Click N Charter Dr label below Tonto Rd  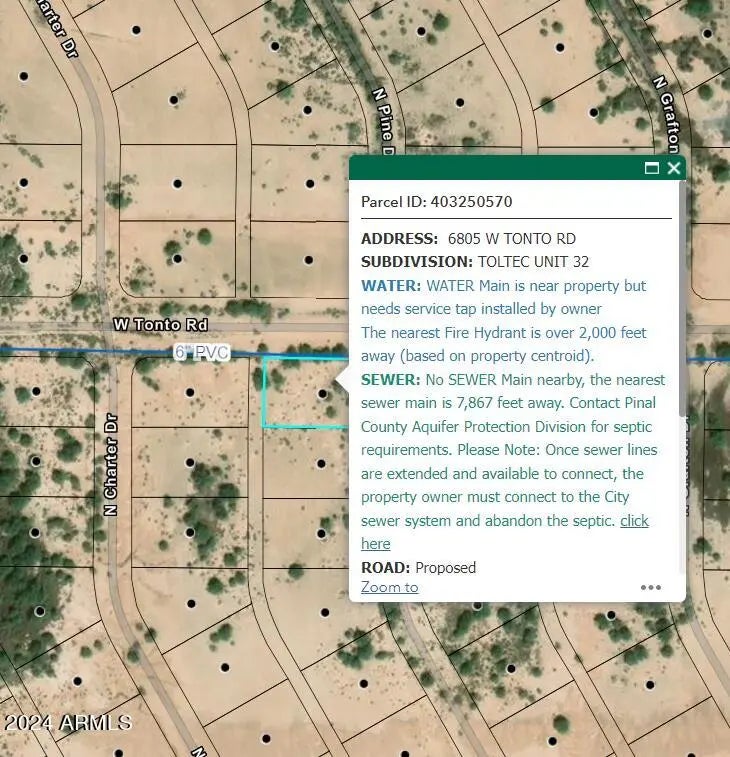click(x=110, y=465)
